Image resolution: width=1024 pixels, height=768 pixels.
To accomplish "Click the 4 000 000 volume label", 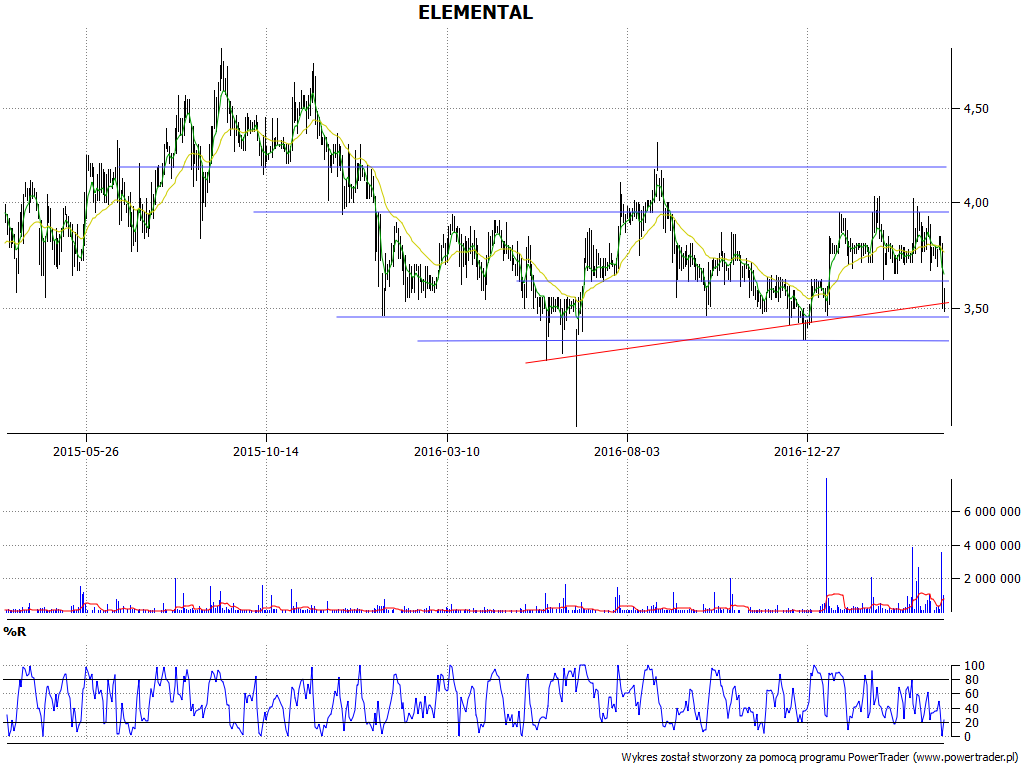I will click(x=992, y=545).
